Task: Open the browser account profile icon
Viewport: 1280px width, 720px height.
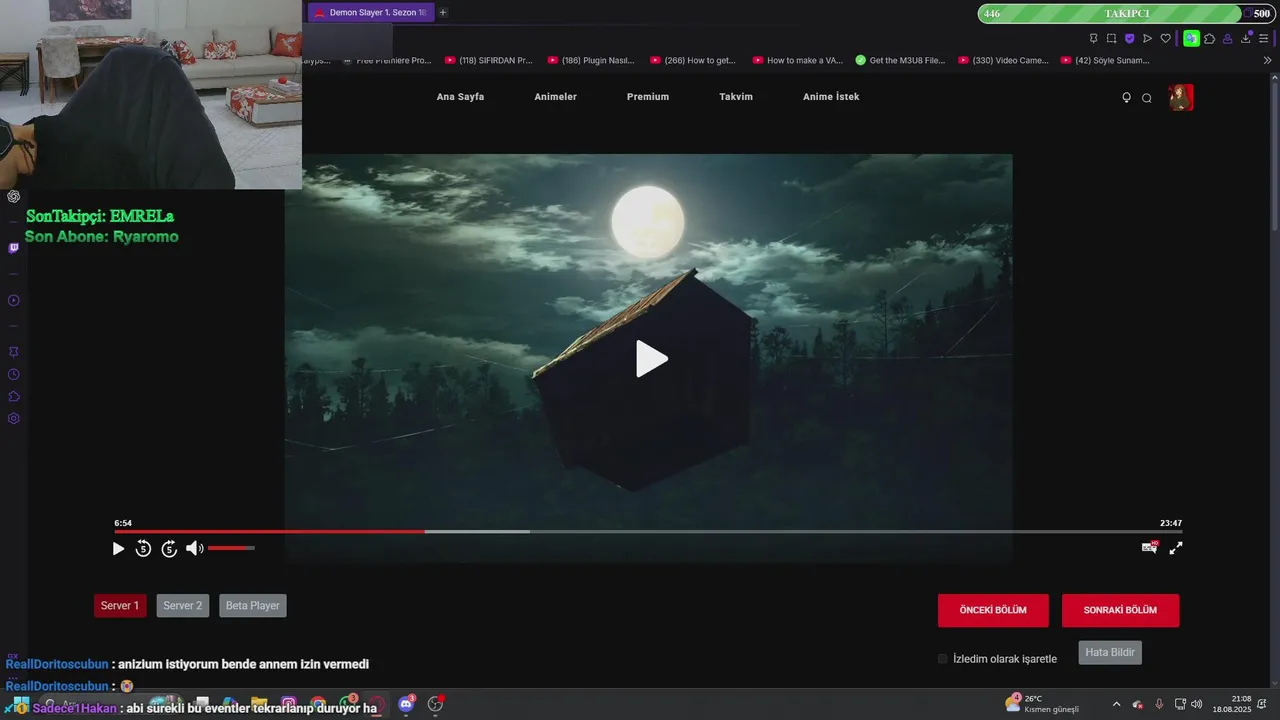Action: (1228, 38)
